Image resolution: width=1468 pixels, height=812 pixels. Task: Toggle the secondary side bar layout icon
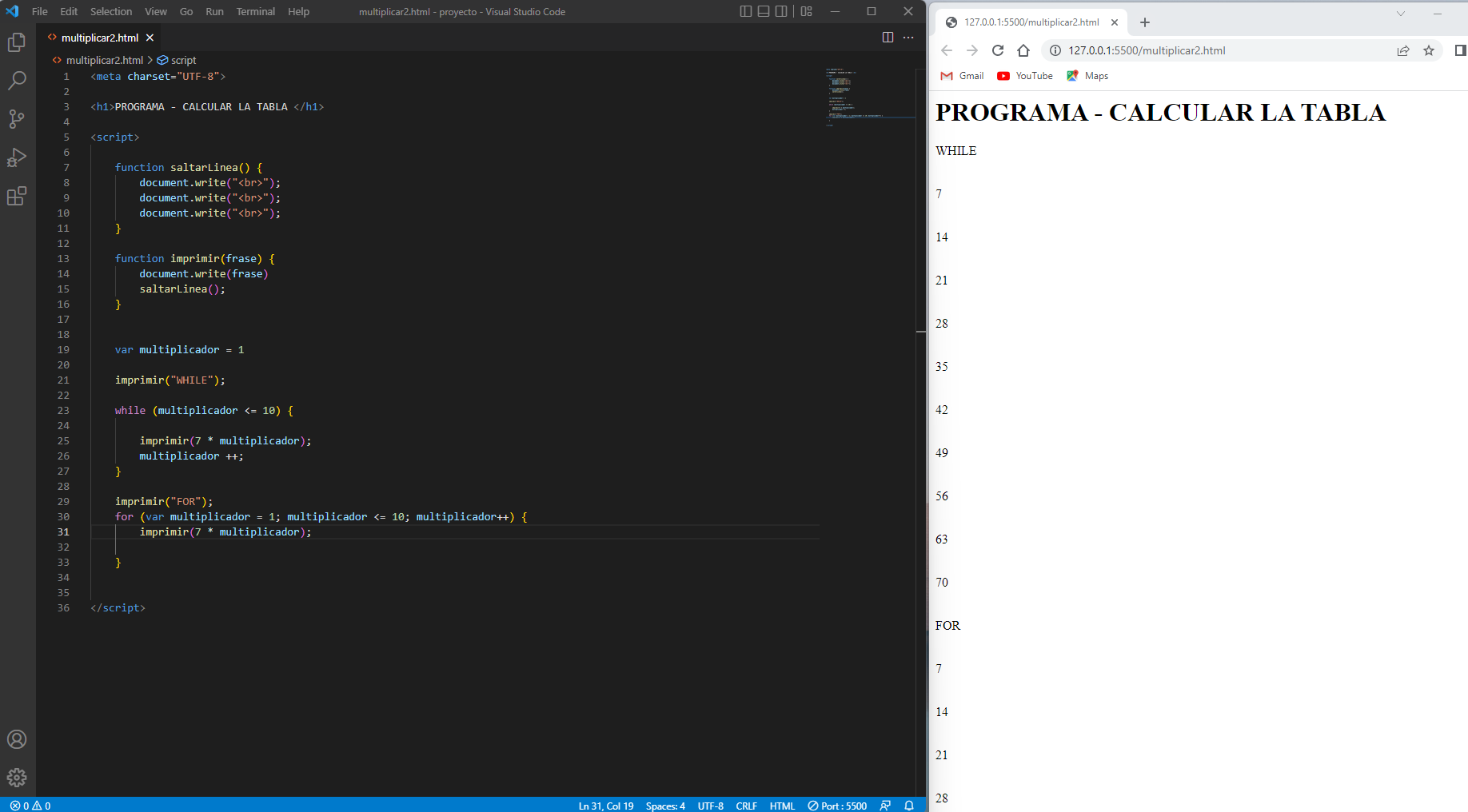coord(781,11)
